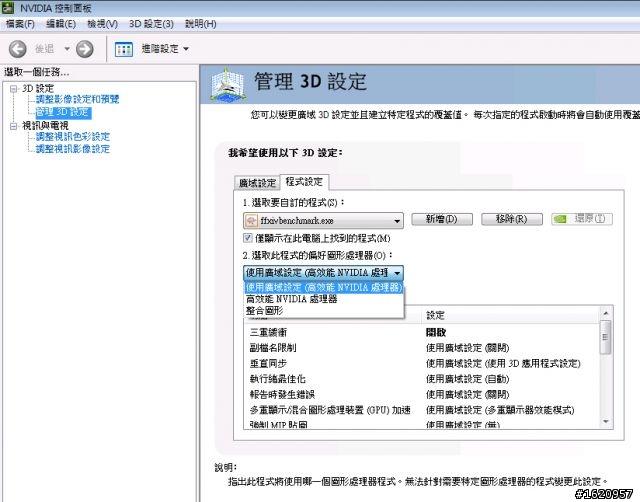The width and height of the screenshot is (640, 502).
Task: Click the preferred graphics processor dropdown arrow
Action: tap(397, 273)
